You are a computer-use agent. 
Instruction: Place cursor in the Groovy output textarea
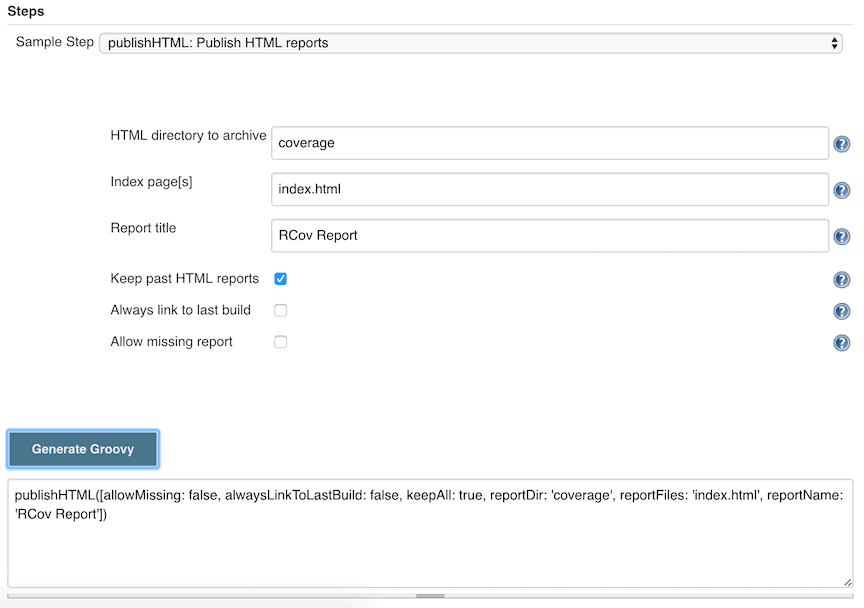pyautogui.click(x=430, y=540)
